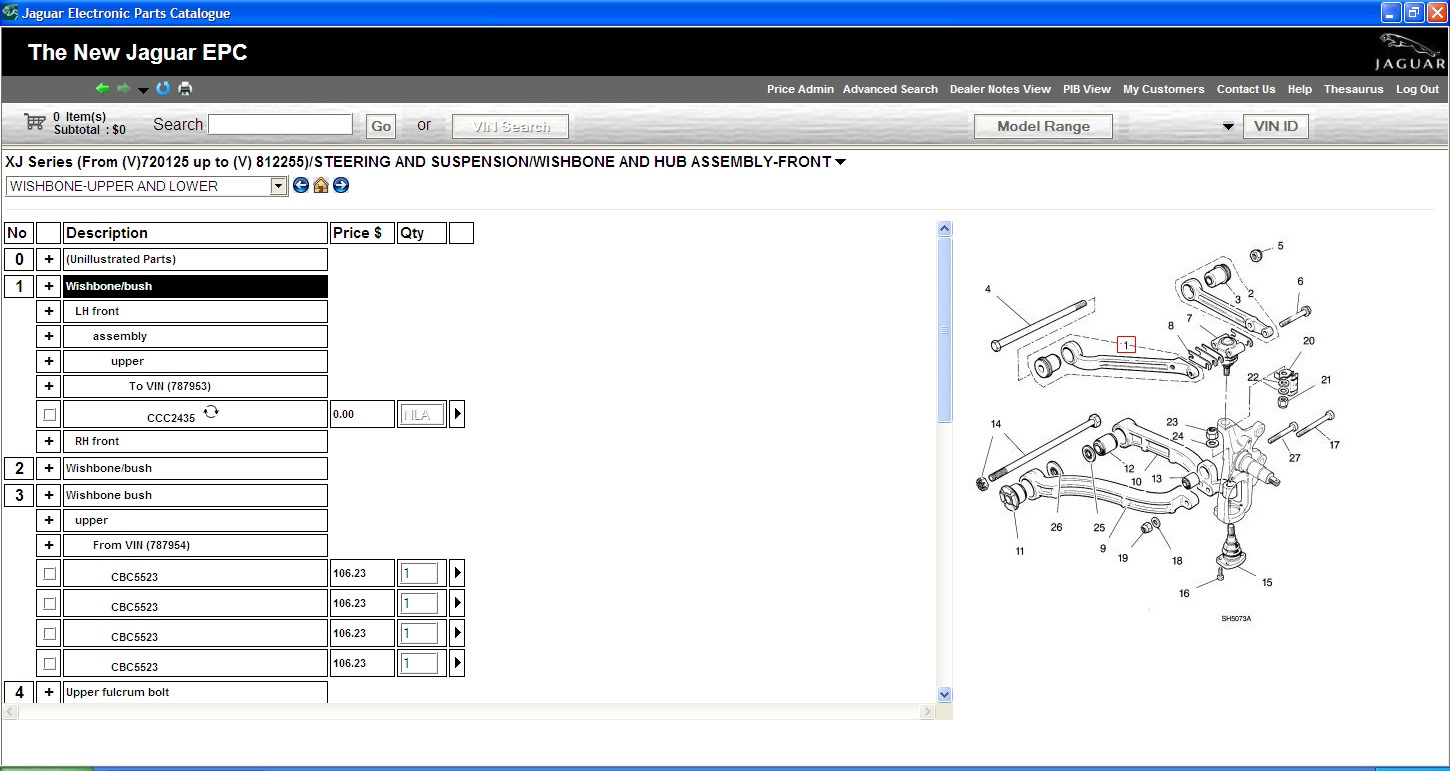Screen dimensions: 1450x771
Task: Click the supersession icon beside CCC2435
Action: 211,411
